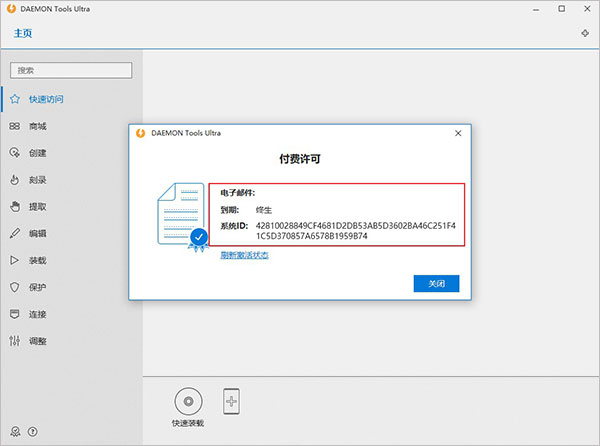The width and height of the screenshot is (600, 446).
Task: Click the 快速装载 label under disc
Action: [x=188, y=423]
